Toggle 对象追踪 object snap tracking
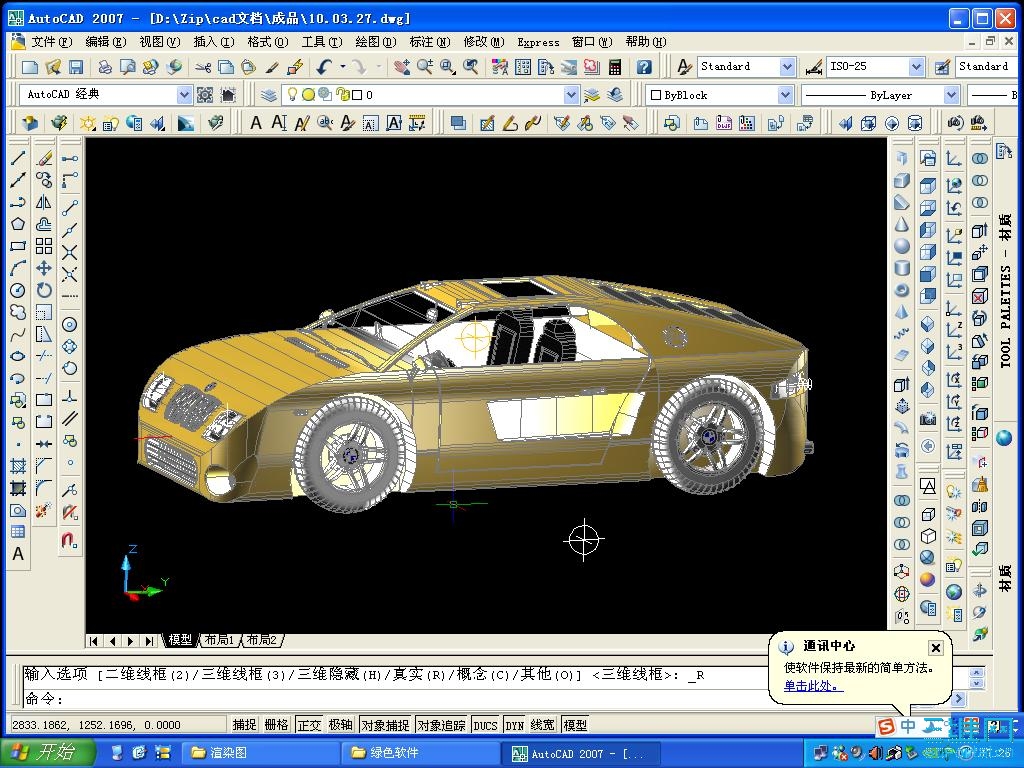This screenshot has width=1024, height=768. pos(441,724)
